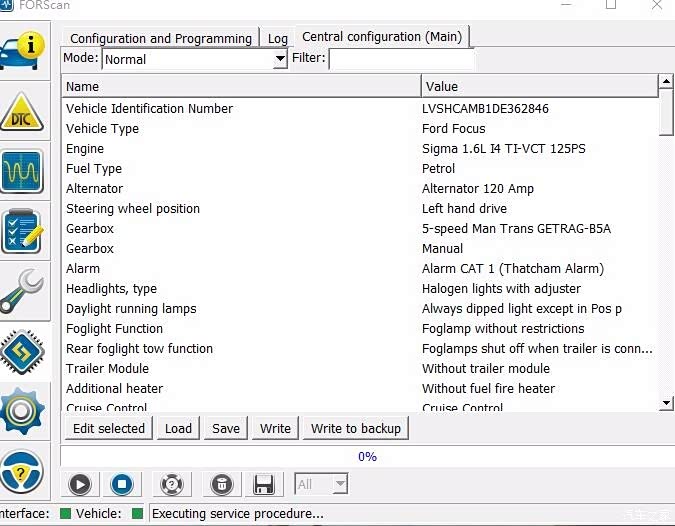Expand the Mode dropdown set to Normal
Screen dimensions: 675x526
click(280, 60)
